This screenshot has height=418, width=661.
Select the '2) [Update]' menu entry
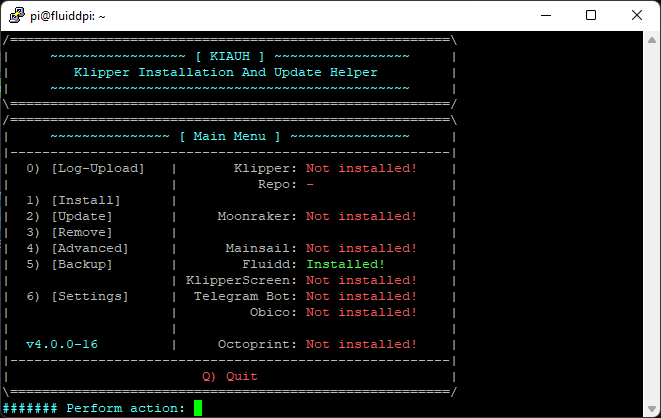(69, 217)
